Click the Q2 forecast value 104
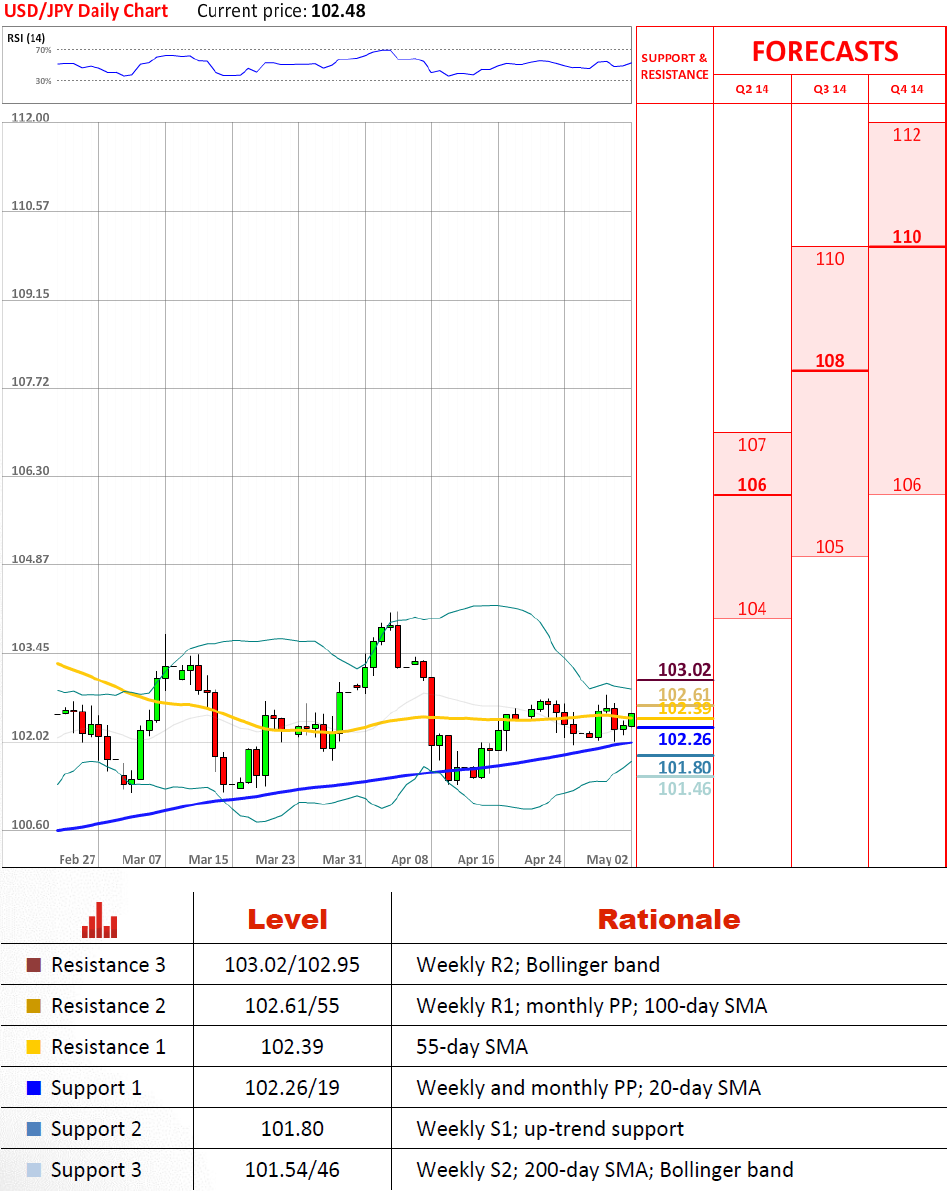Viewport: 949px width, 1191px height. point(751,608)
